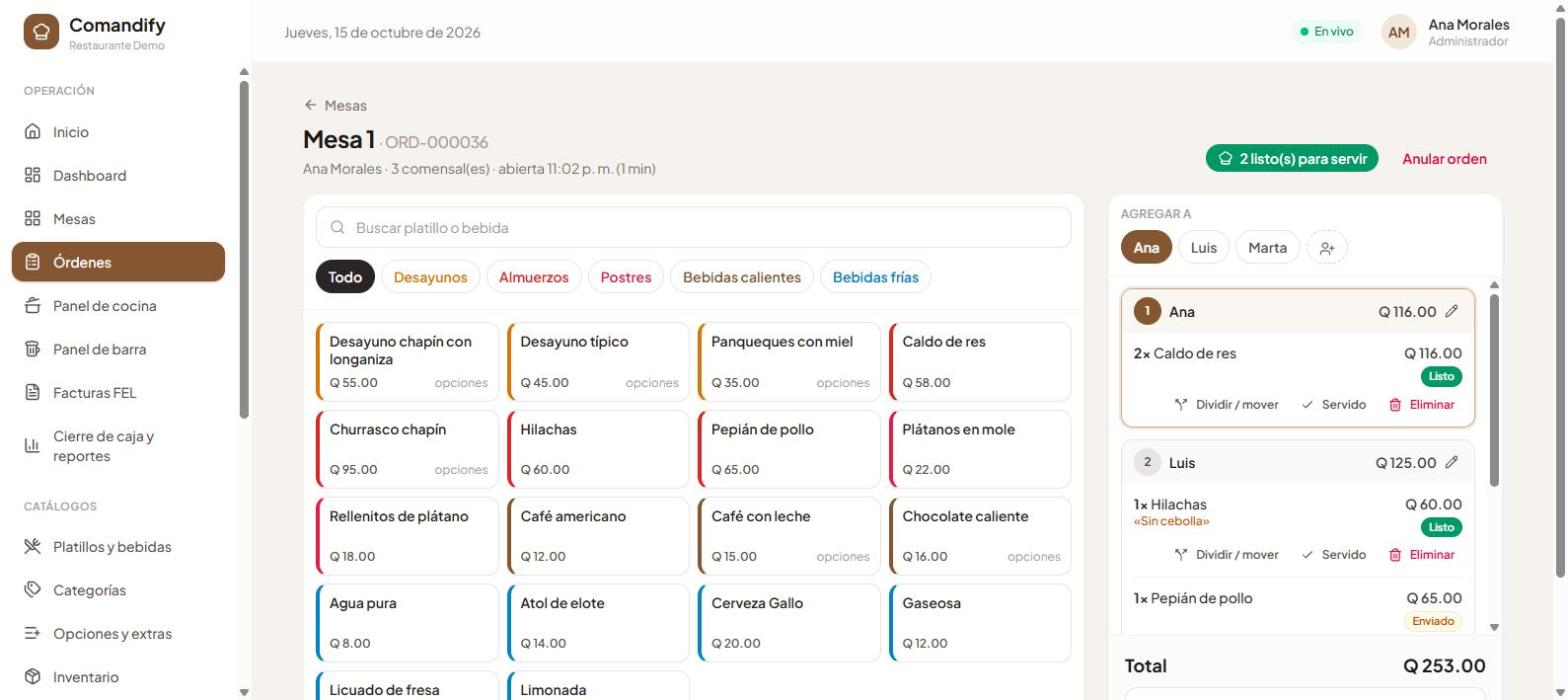Image resolution: width=1568 pixels, height=700 pixels.
Task: Dividir / mover the Caldo de res item
Action: coord(1226,405)
